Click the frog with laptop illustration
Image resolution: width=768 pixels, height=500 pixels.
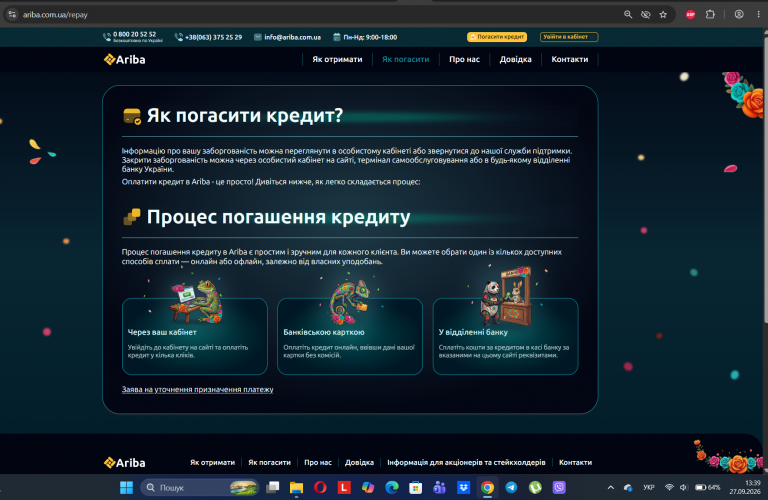click(x=197, y=302)
